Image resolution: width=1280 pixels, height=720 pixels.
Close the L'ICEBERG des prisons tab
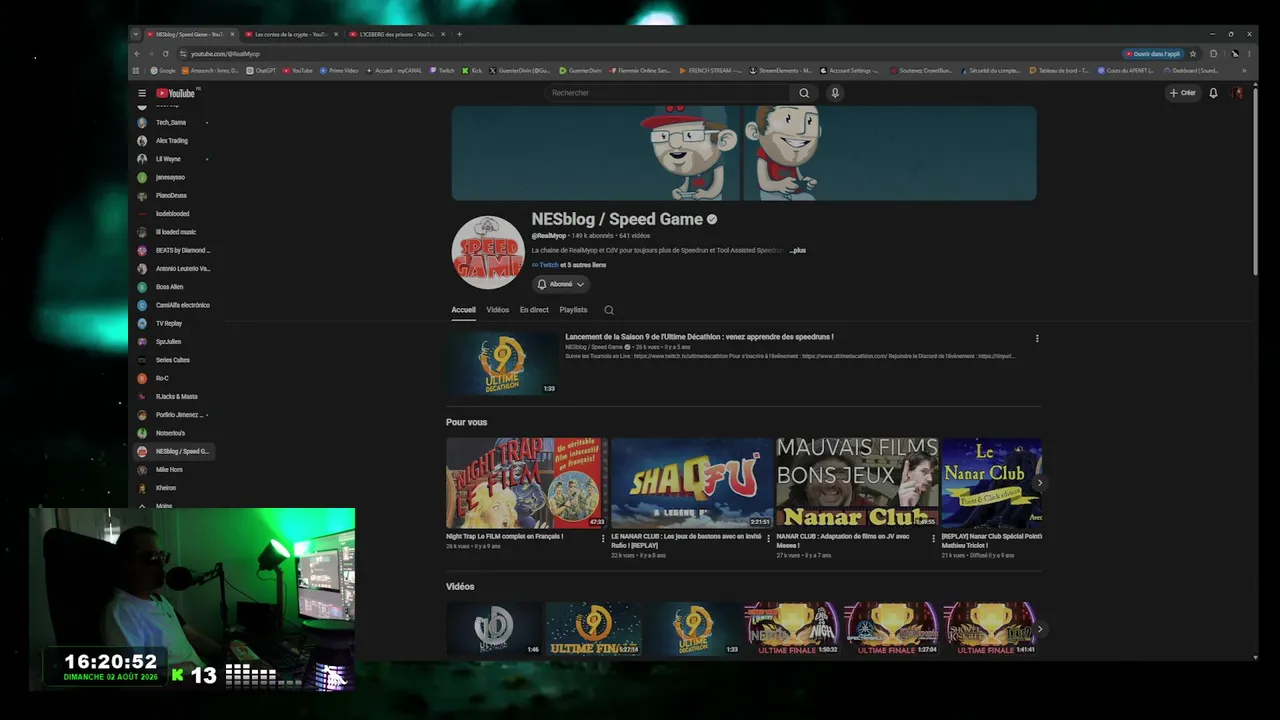click(x=443, y=34)
